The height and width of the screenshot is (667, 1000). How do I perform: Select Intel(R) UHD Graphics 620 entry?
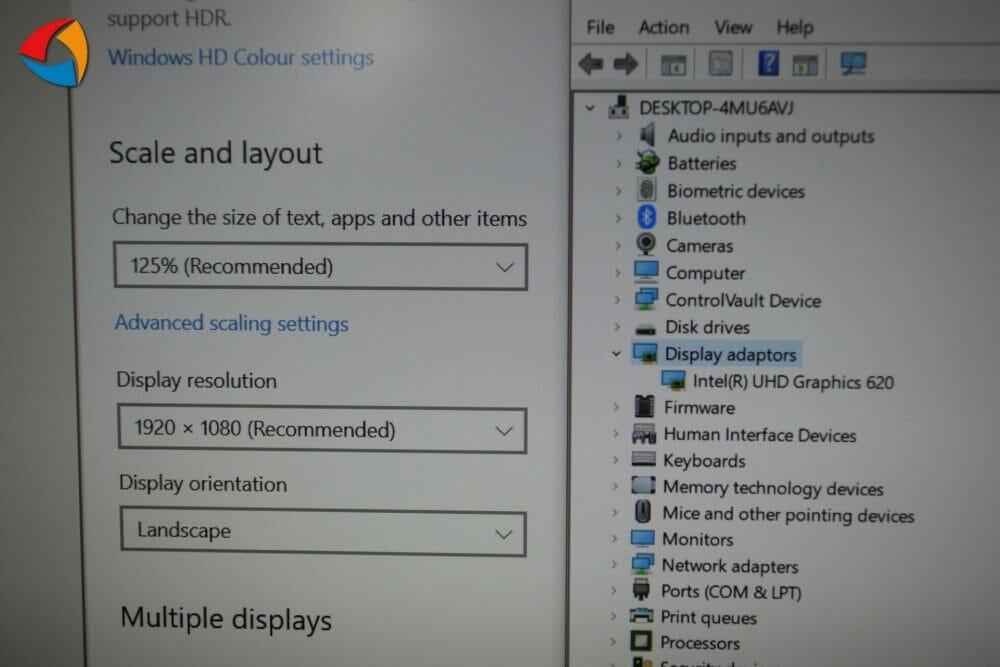tap(793, 381)
